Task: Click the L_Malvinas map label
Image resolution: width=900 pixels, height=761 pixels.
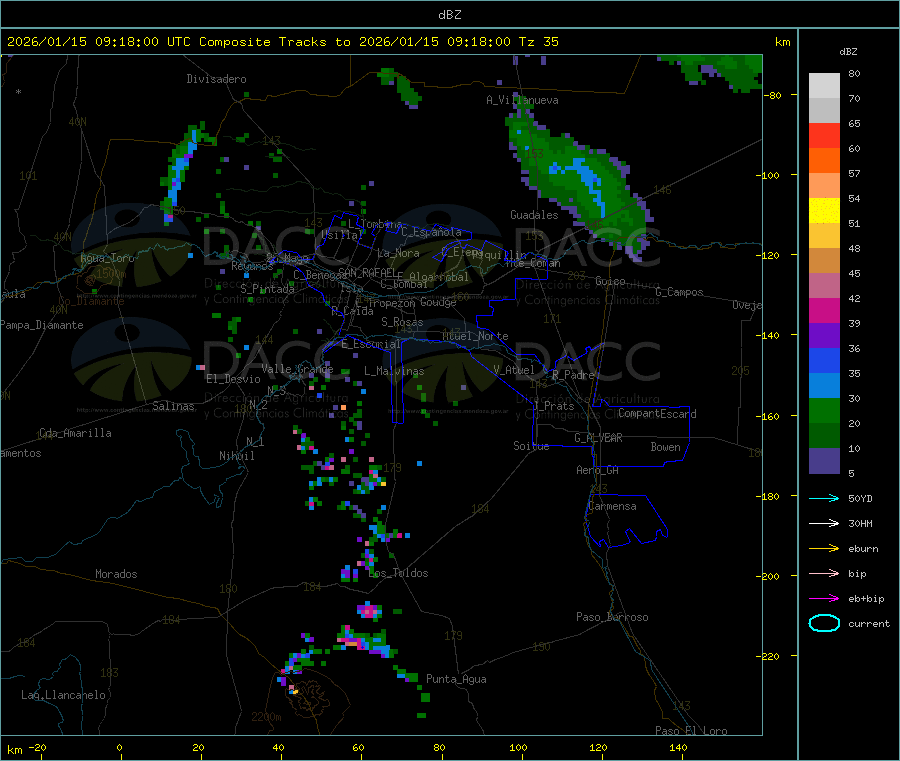Action: [394, 371]
